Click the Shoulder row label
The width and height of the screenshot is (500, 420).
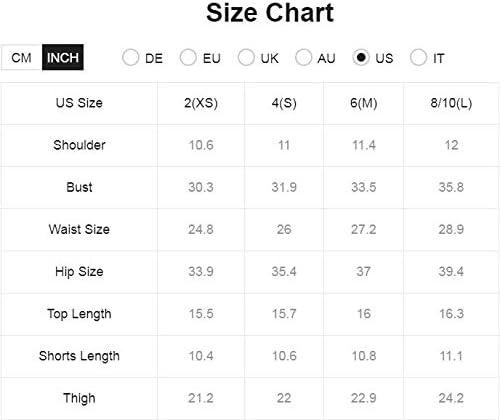(79, 145)
